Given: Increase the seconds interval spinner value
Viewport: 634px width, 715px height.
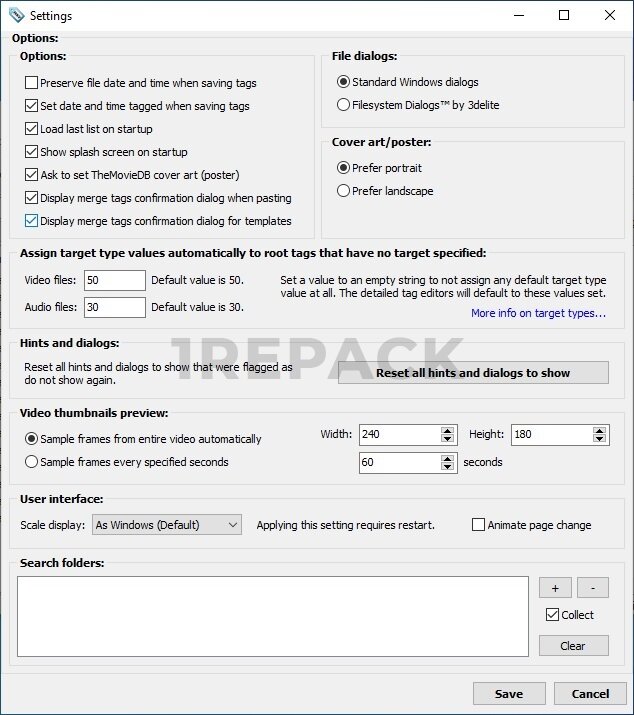Looking at the screenshot, I should pyautogui.click(x=448, y=458).
